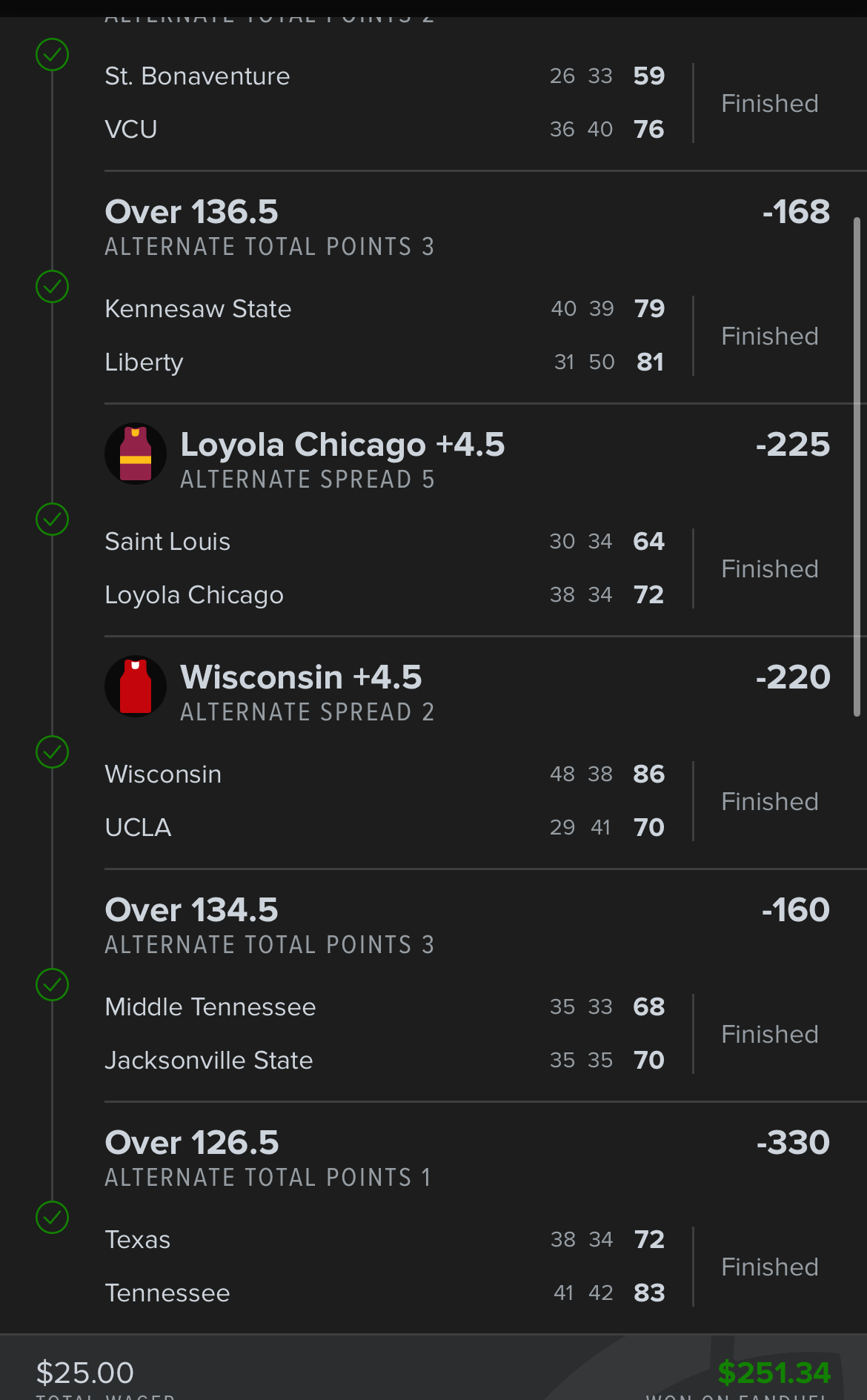The width and height of the screenshot is (867, 1400).
Task: Click green checkmark beside Middle Tennessee game
Action: (53, 985)
